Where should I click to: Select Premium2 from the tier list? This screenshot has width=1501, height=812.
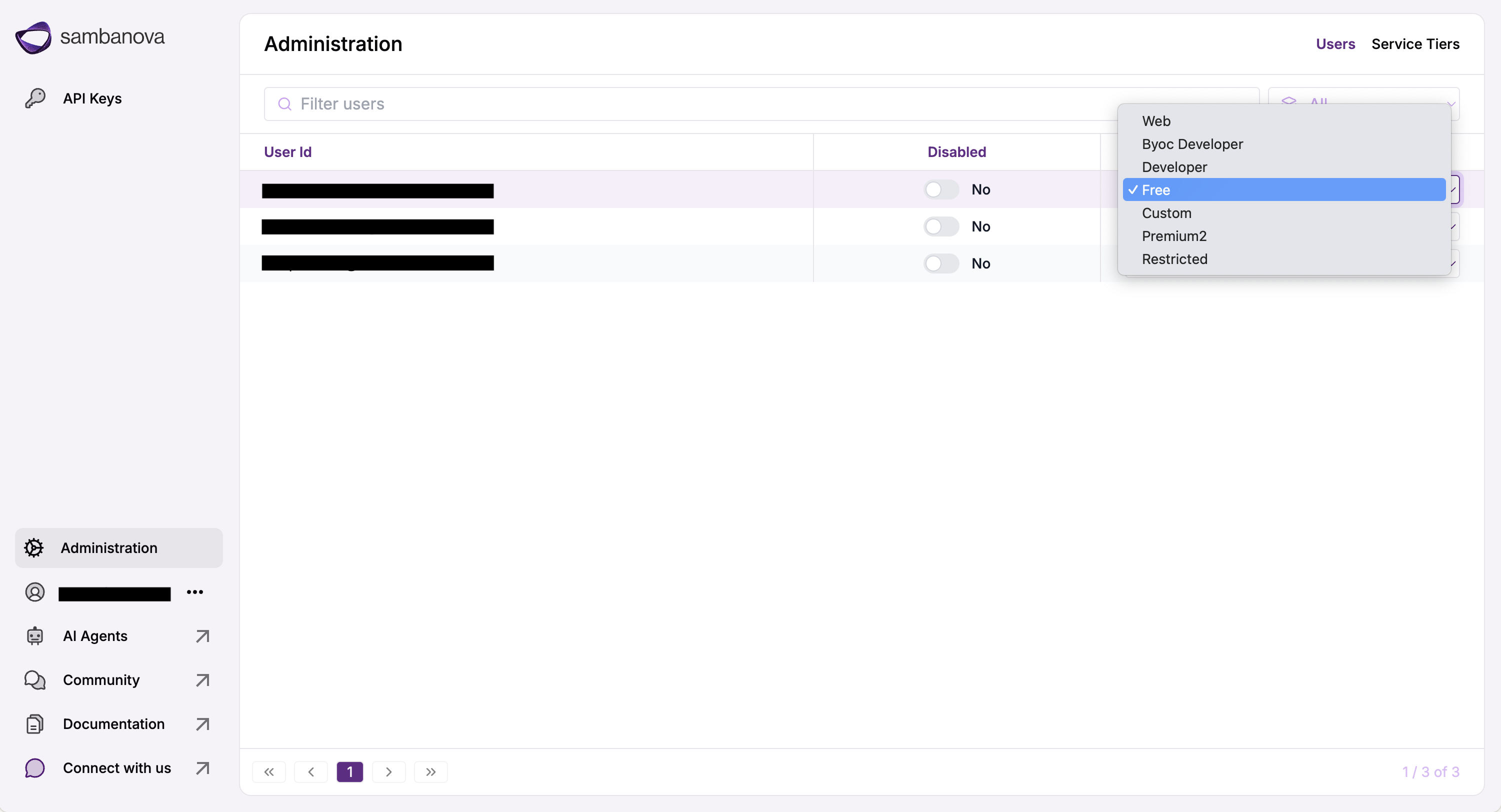click(x=1173, y=236)
